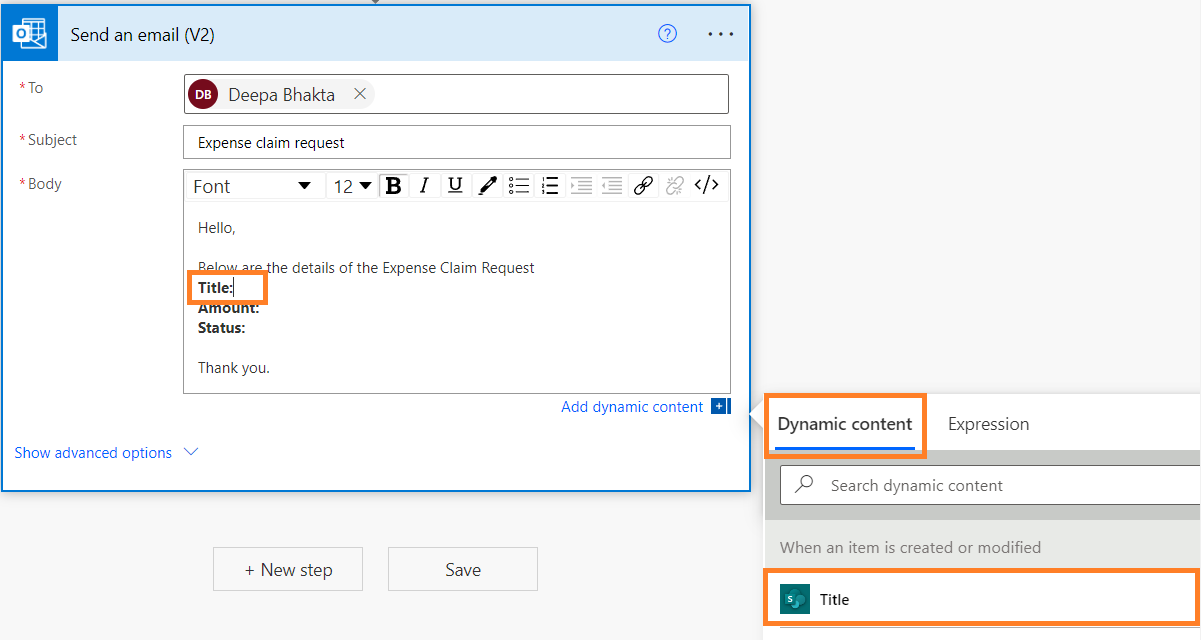This screenshot has height=640, width=1201.
Task: Open help for the Send an email action
Action: pyautogui.click(x=666, y=33)
